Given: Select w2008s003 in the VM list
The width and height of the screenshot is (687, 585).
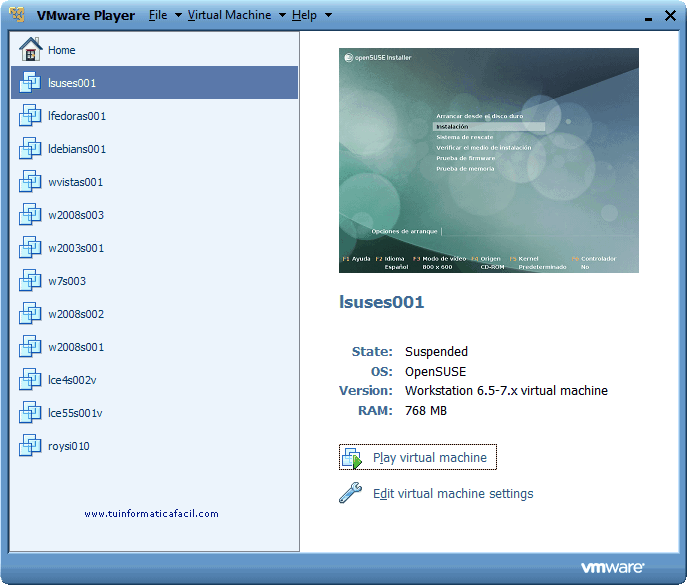Looking at the screenshot, I should 154,214.
